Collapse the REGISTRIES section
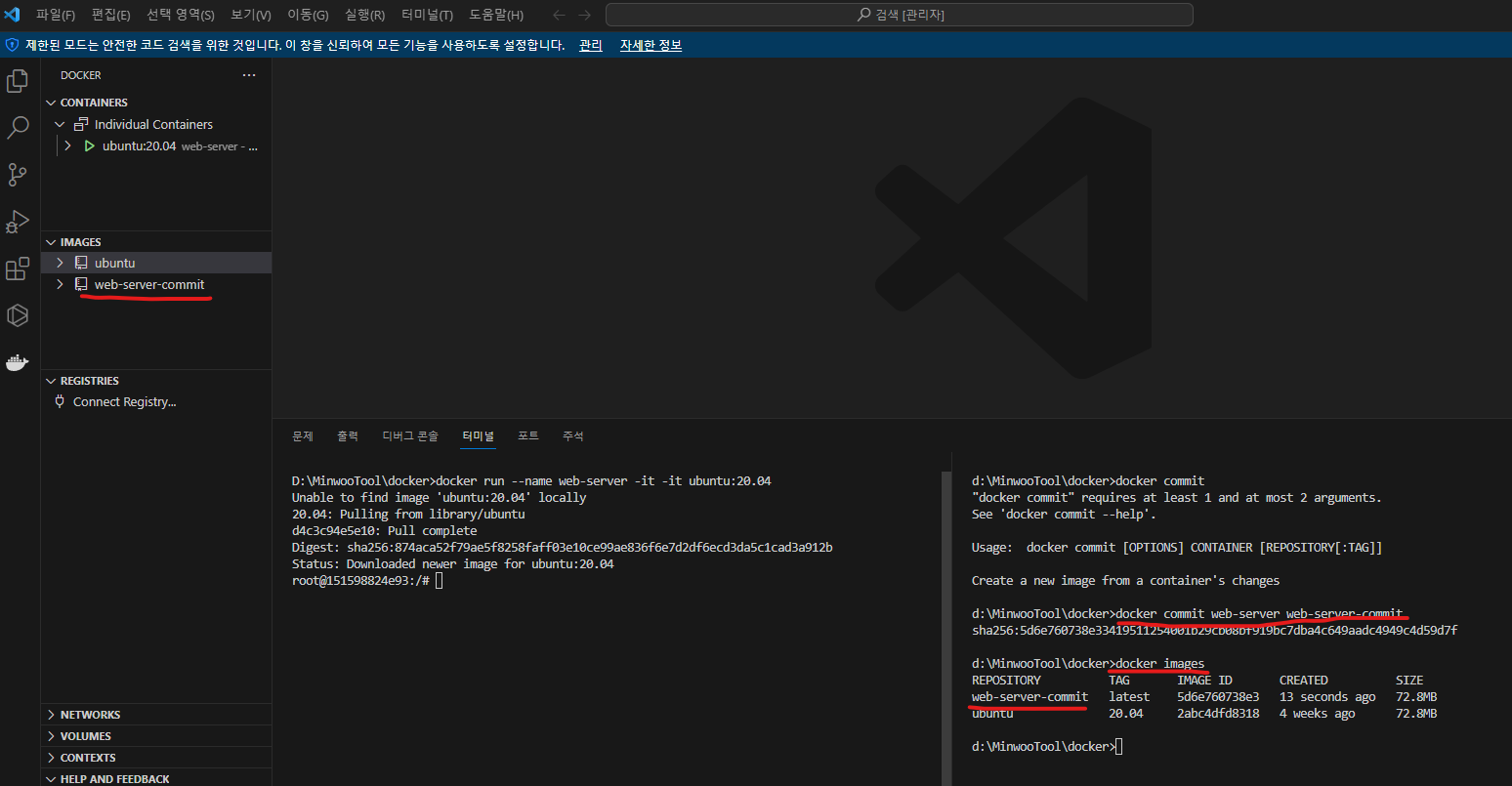Screen dimensions: 1512x786 pyautogui.click(x=51, y=381)
